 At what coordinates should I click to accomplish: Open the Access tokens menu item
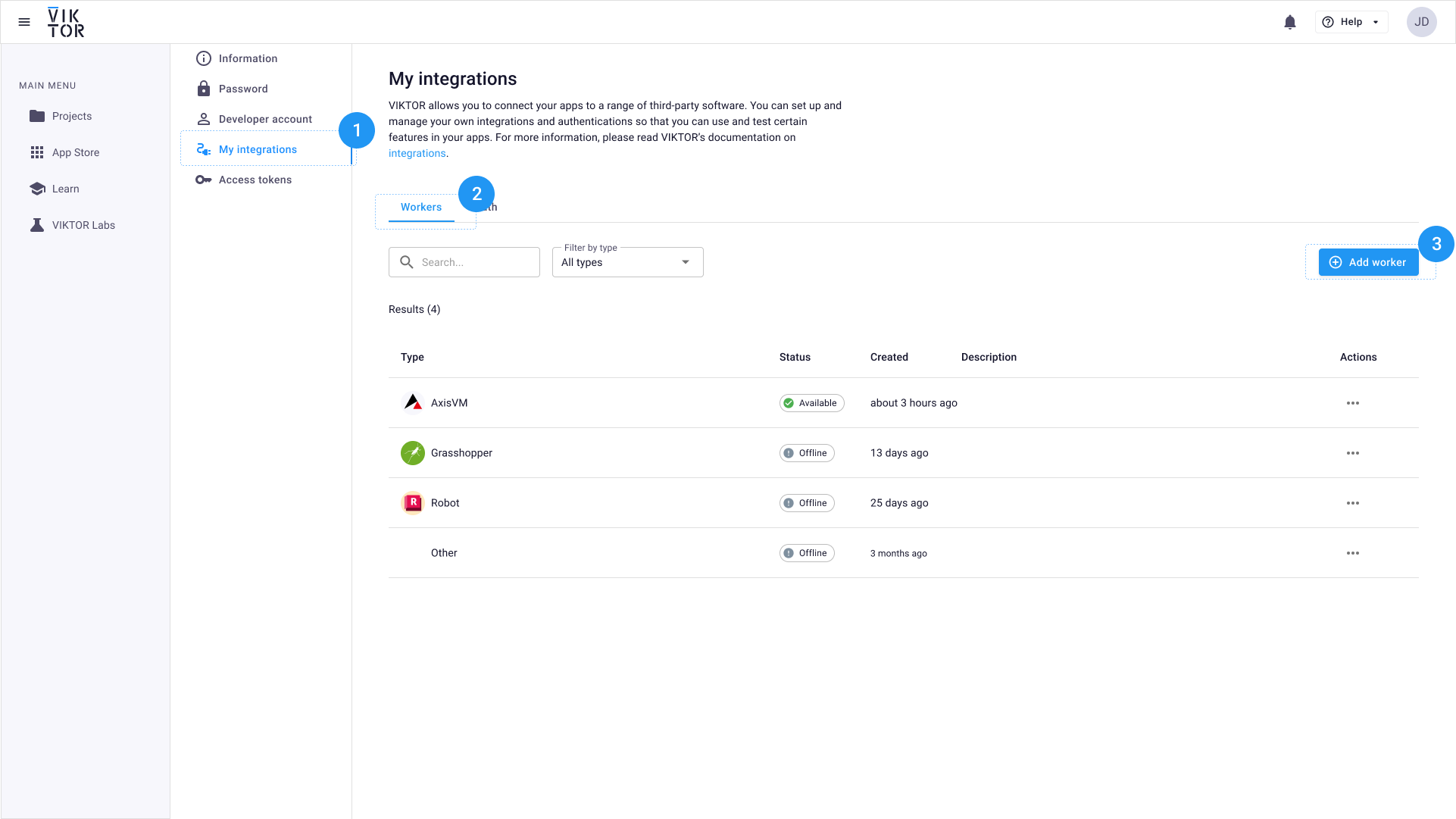pyautogui.click(x=255, y=180)
